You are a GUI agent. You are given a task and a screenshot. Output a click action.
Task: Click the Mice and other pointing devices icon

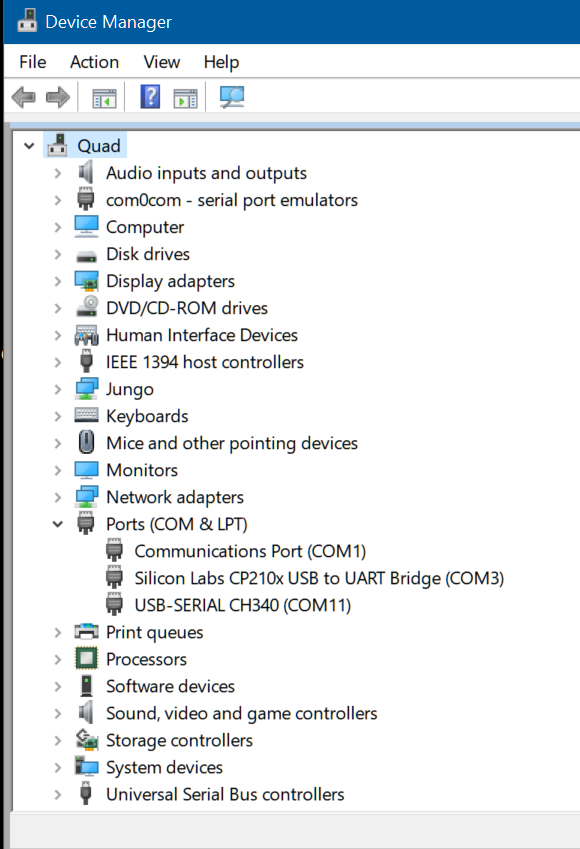click(86, 442)
